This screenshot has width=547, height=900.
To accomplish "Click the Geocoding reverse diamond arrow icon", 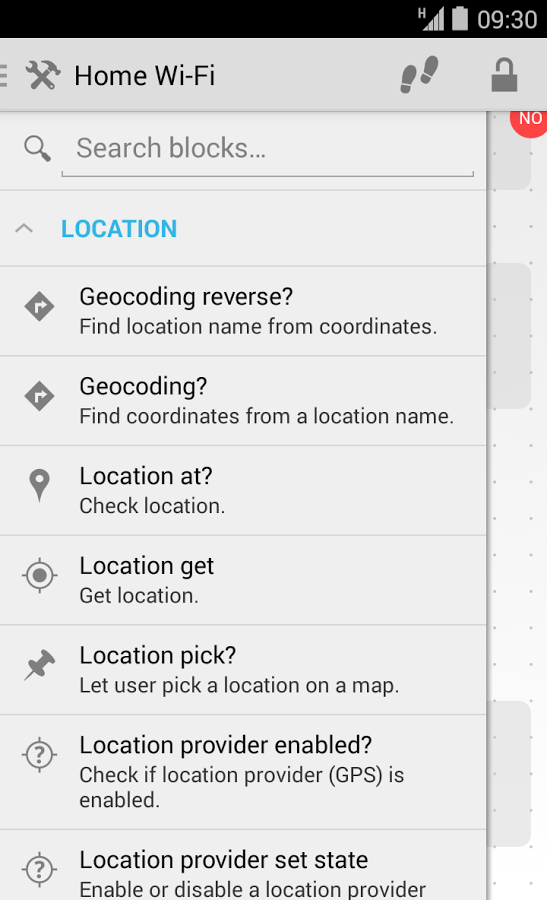I will click(x=40, y=307).
